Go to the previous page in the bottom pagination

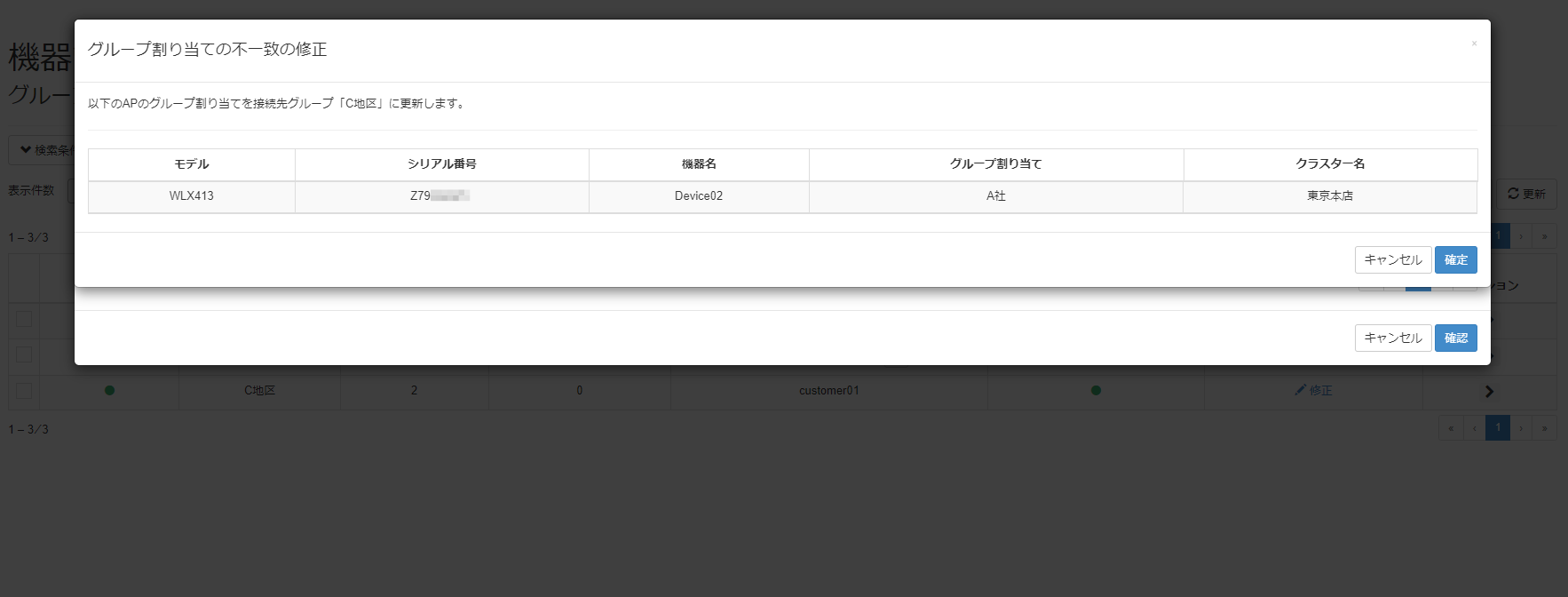click(1475, 428)
